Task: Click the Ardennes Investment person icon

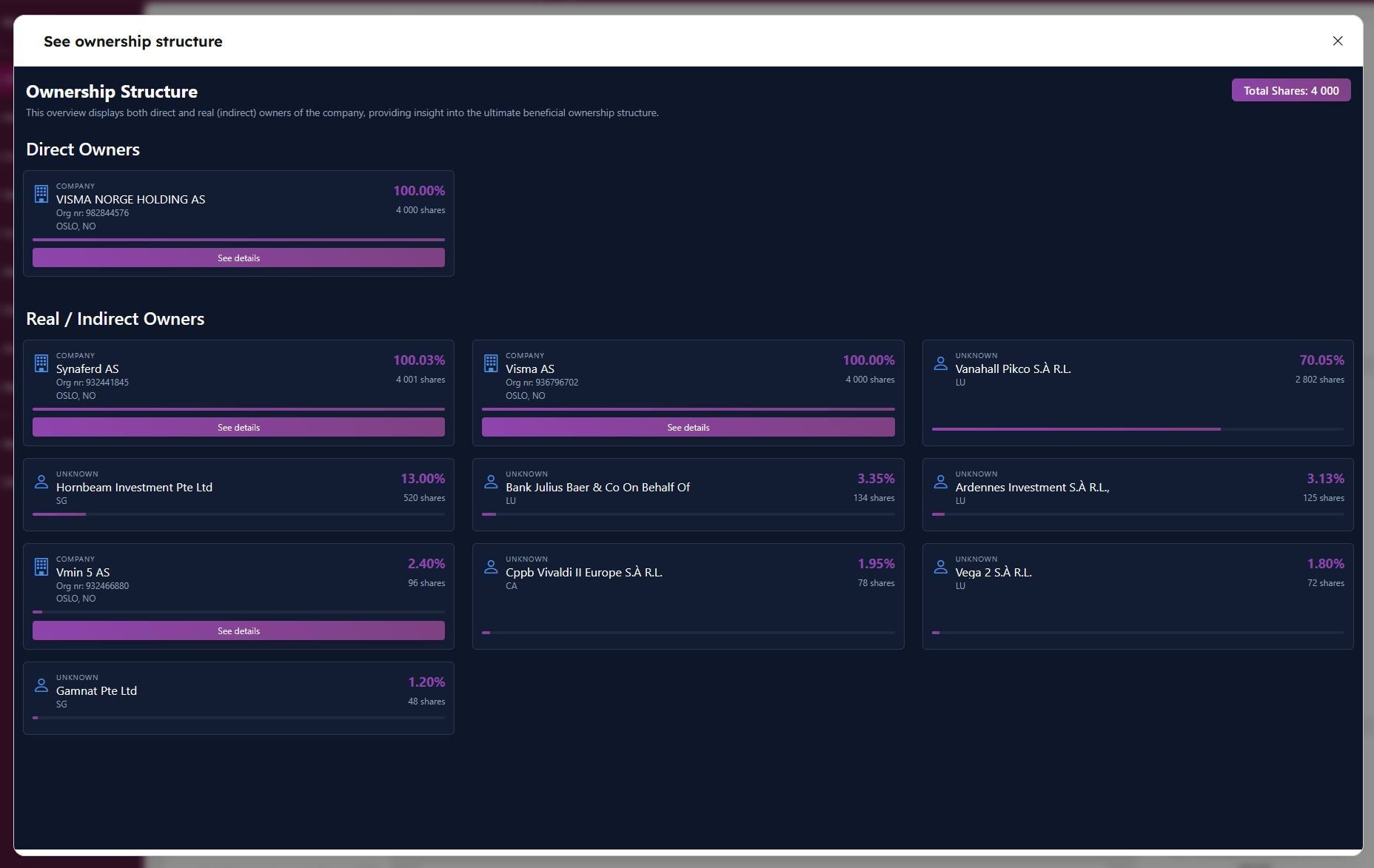Action: 940,482
